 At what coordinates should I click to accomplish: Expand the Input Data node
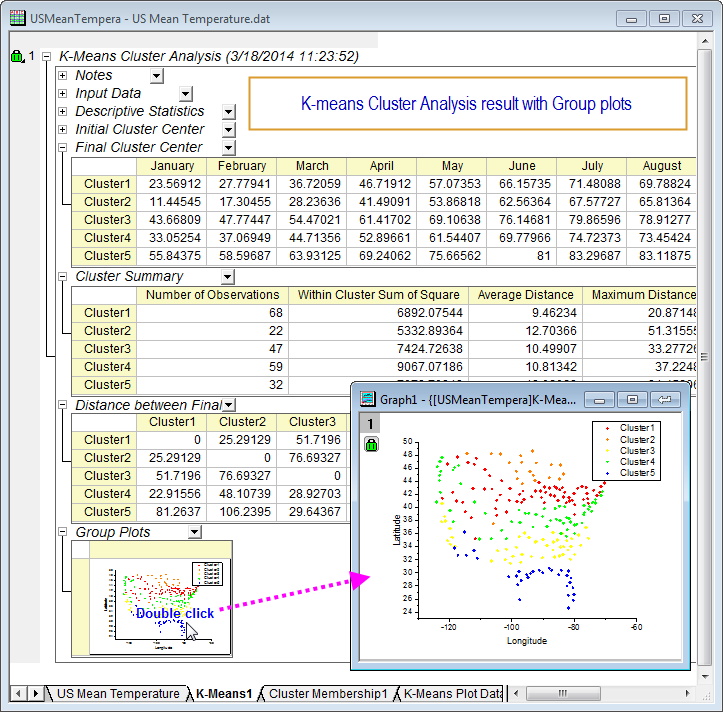[x=63, y=94]
